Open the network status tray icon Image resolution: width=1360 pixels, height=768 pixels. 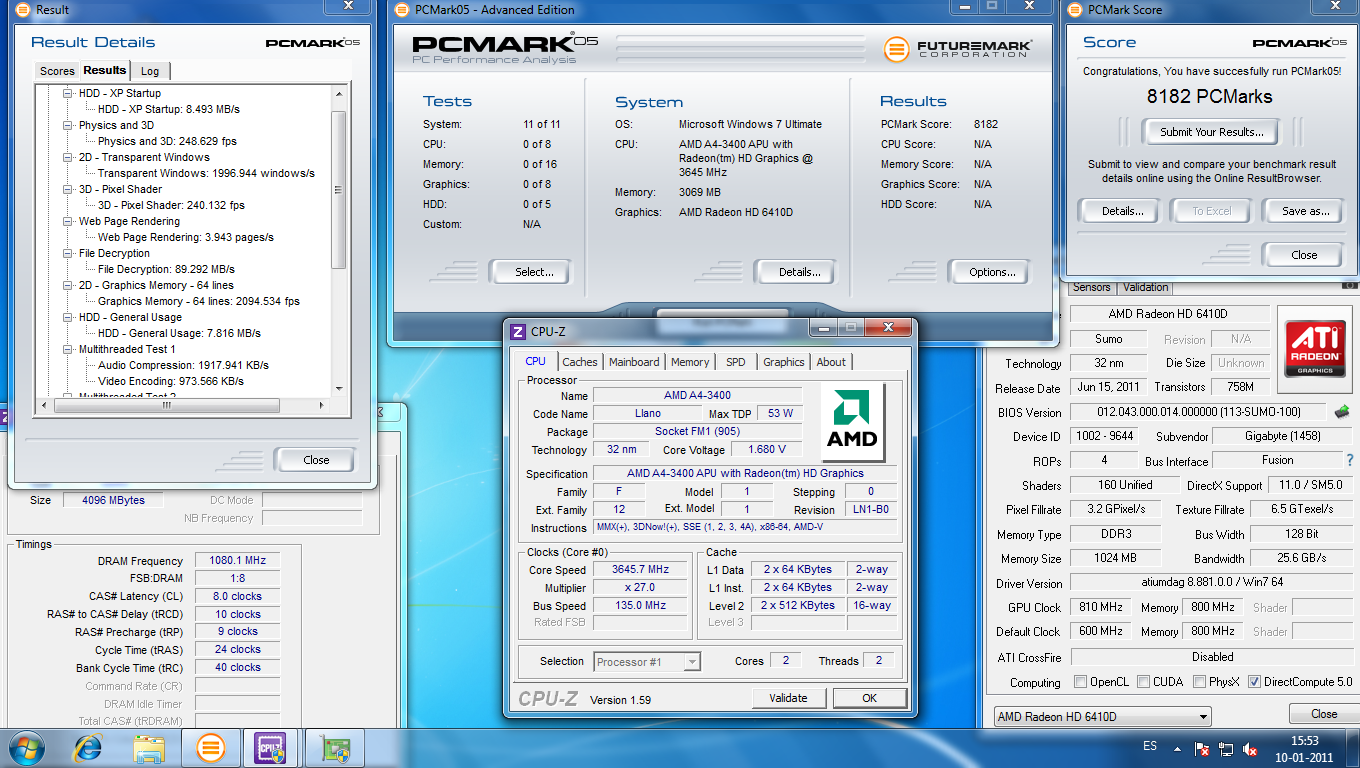[x=1226, y=748]
